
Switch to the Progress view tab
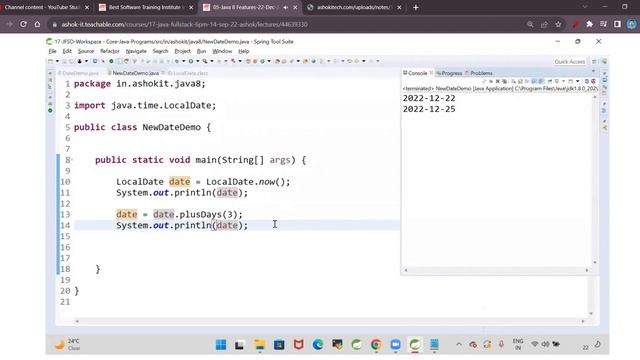[x=449, y=73]
